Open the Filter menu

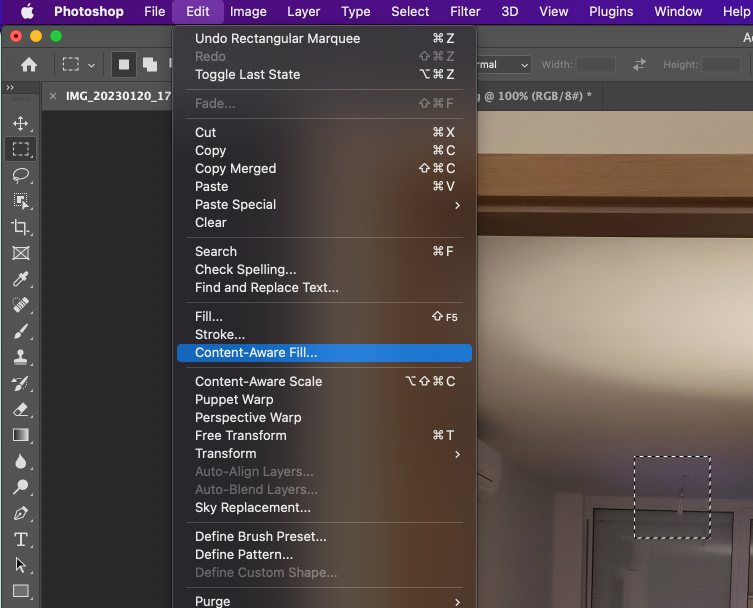pos(465,12)
